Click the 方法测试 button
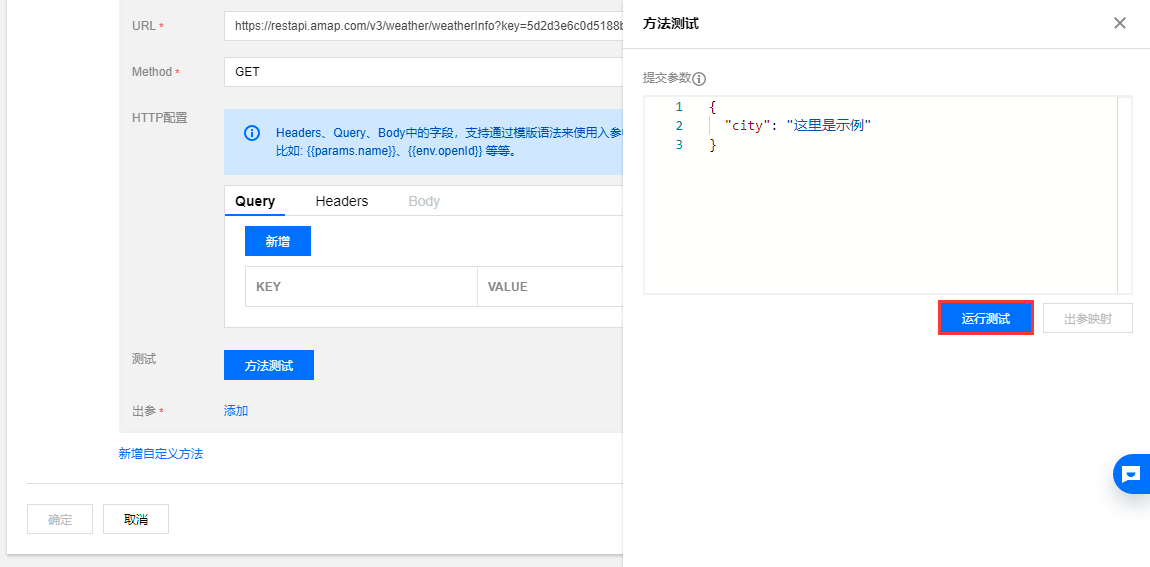The width and height of the screenshot is (1150, 567). tap(268, 365)
